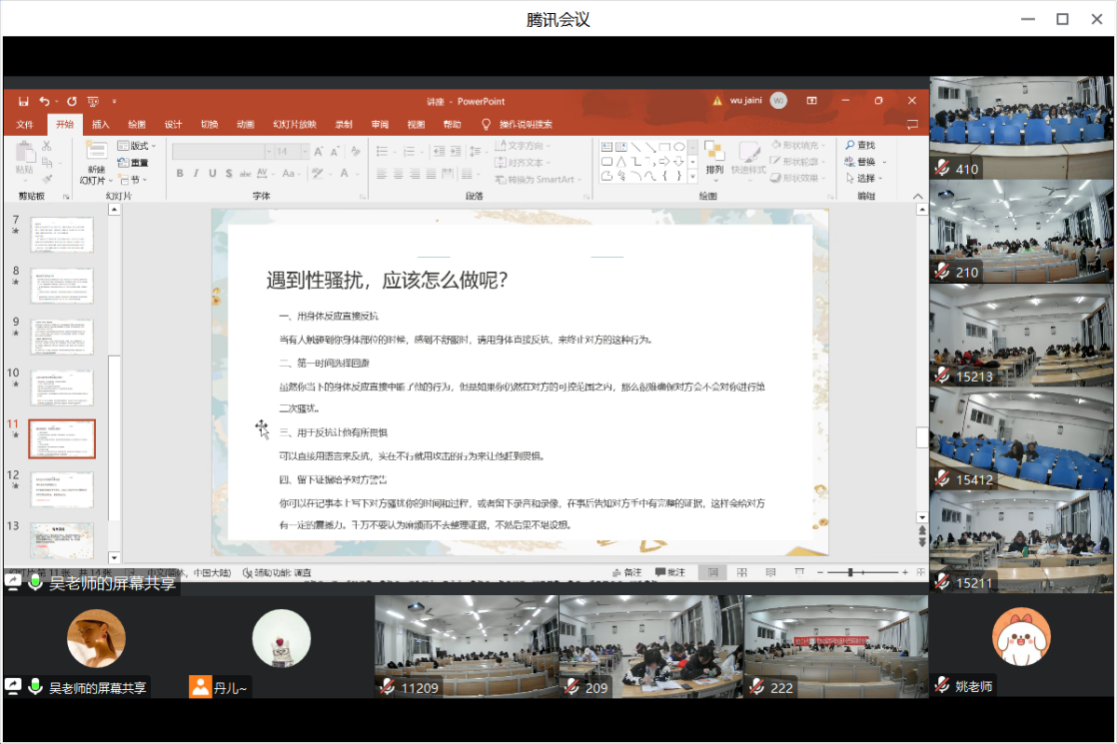Click the Find (查找) magnifier icon

click(x=850, y=146)
